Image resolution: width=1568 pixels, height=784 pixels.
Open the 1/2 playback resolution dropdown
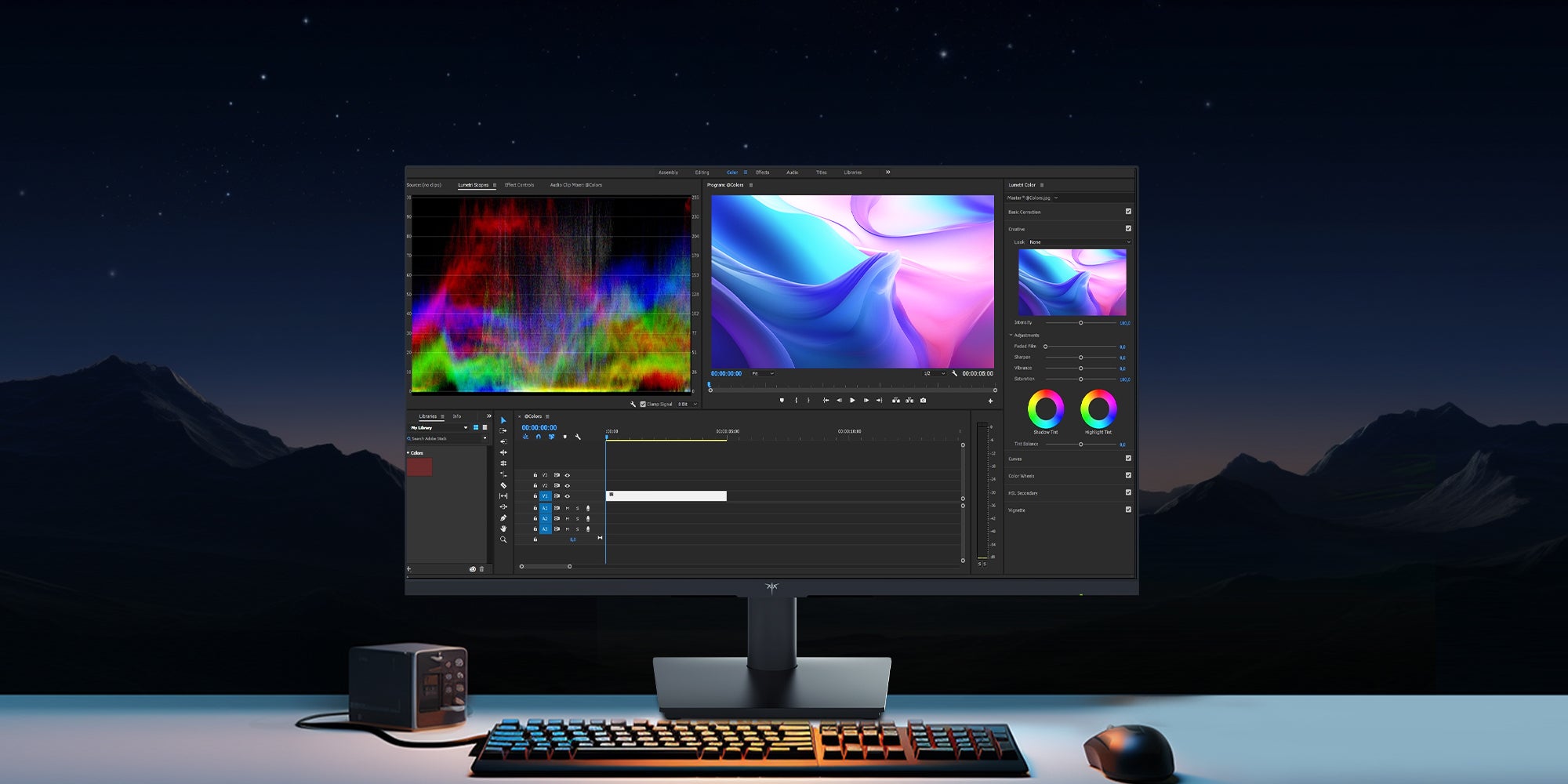point(934,374)
